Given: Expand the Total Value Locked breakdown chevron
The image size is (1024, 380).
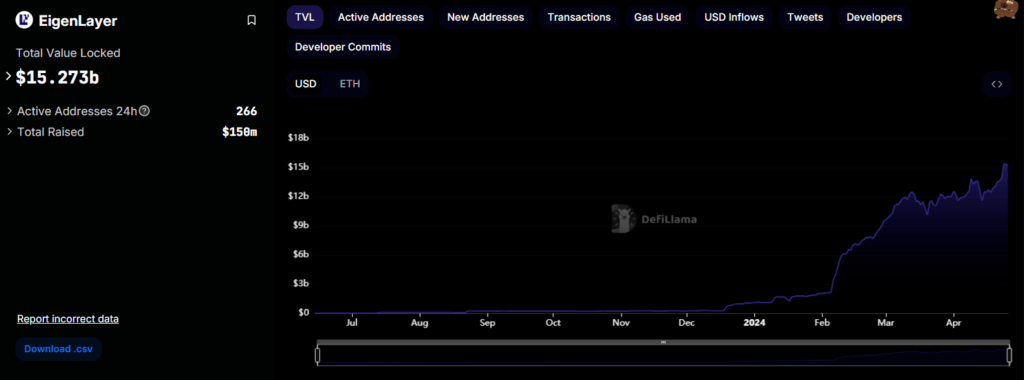Looking at the screenshot, I should [8, 76].
